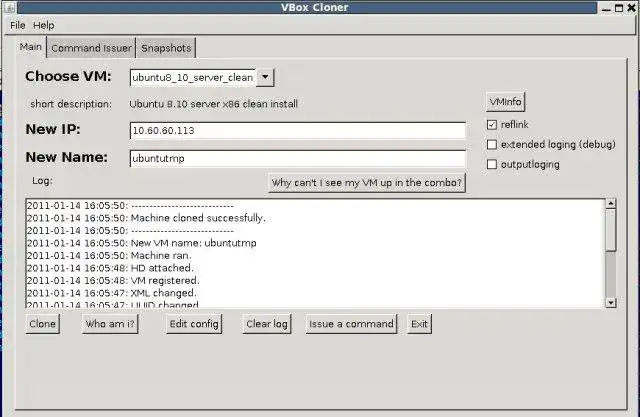Click the window icon in the title bar
640x417 pixels.
point(10,7)
